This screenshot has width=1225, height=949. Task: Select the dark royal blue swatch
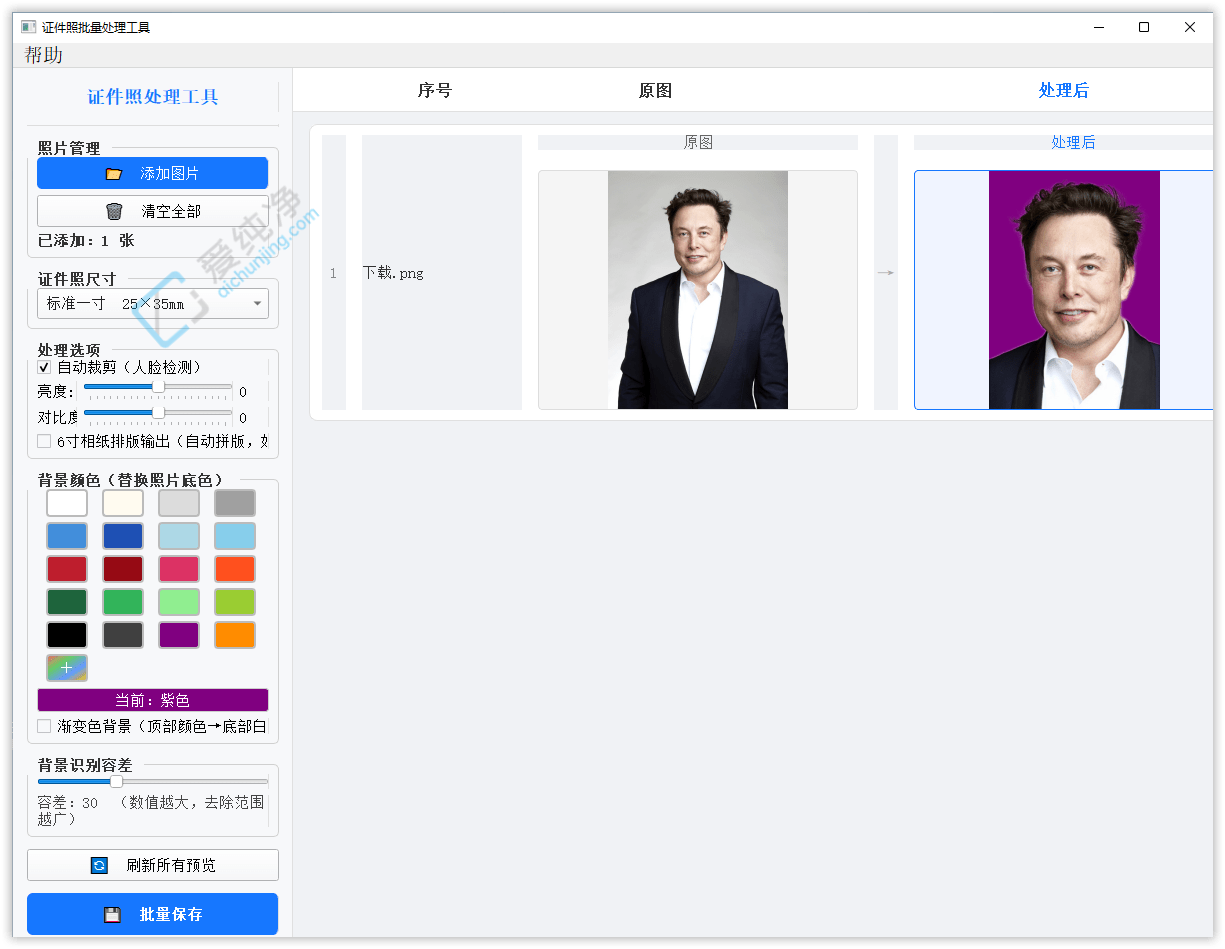[x=123, y=536]
